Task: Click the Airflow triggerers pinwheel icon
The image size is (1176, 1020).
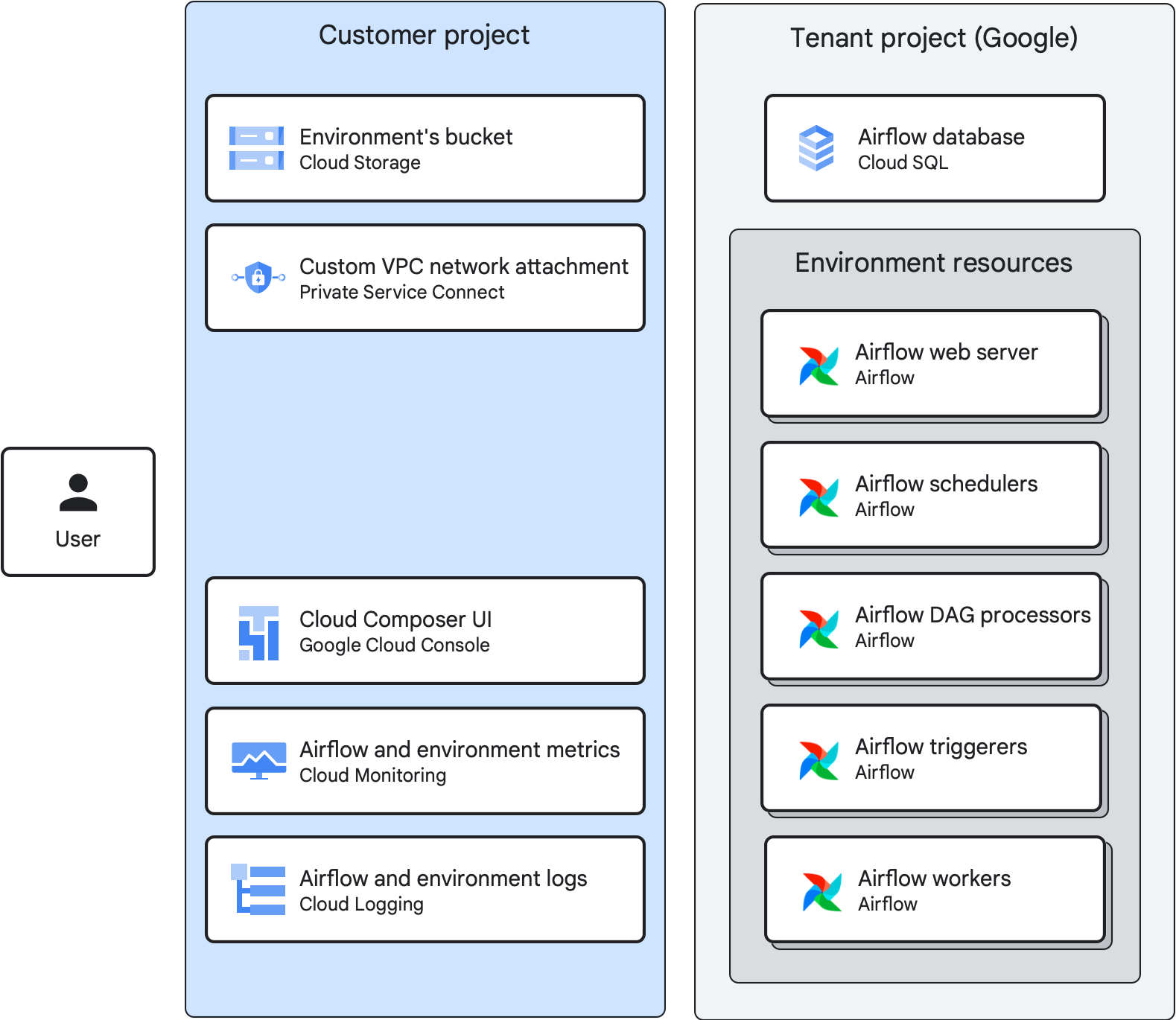Action: pos(819,760)
